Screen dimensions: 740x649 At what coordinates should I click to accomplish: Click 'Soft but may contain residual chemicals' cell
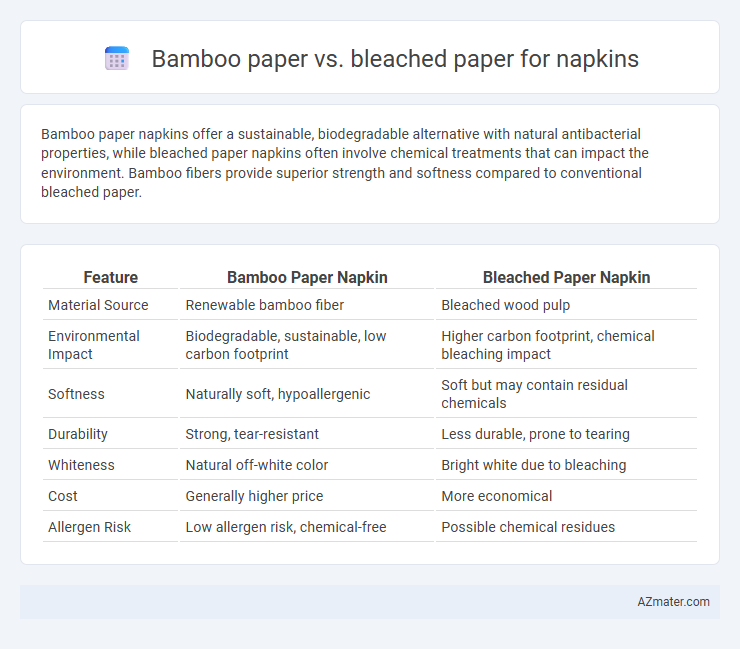point(535,394)
